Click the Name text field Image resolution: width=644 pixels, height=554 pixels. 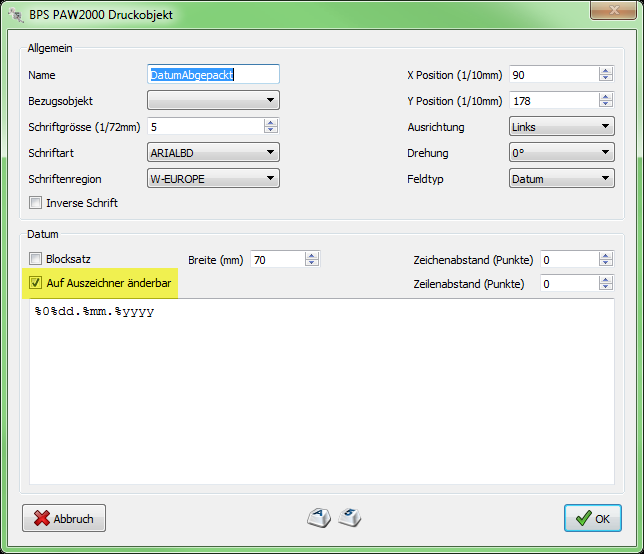coord(213,74)
